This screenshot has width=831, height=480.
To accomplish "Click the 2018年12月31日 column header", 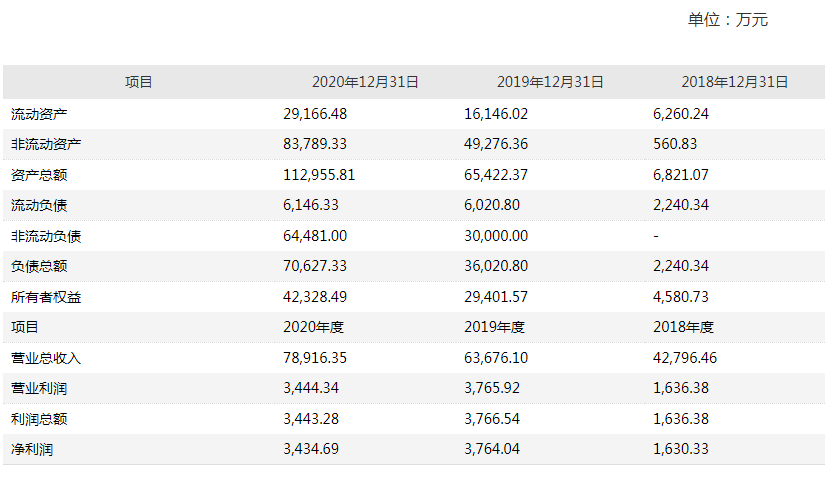I will 735,83.
